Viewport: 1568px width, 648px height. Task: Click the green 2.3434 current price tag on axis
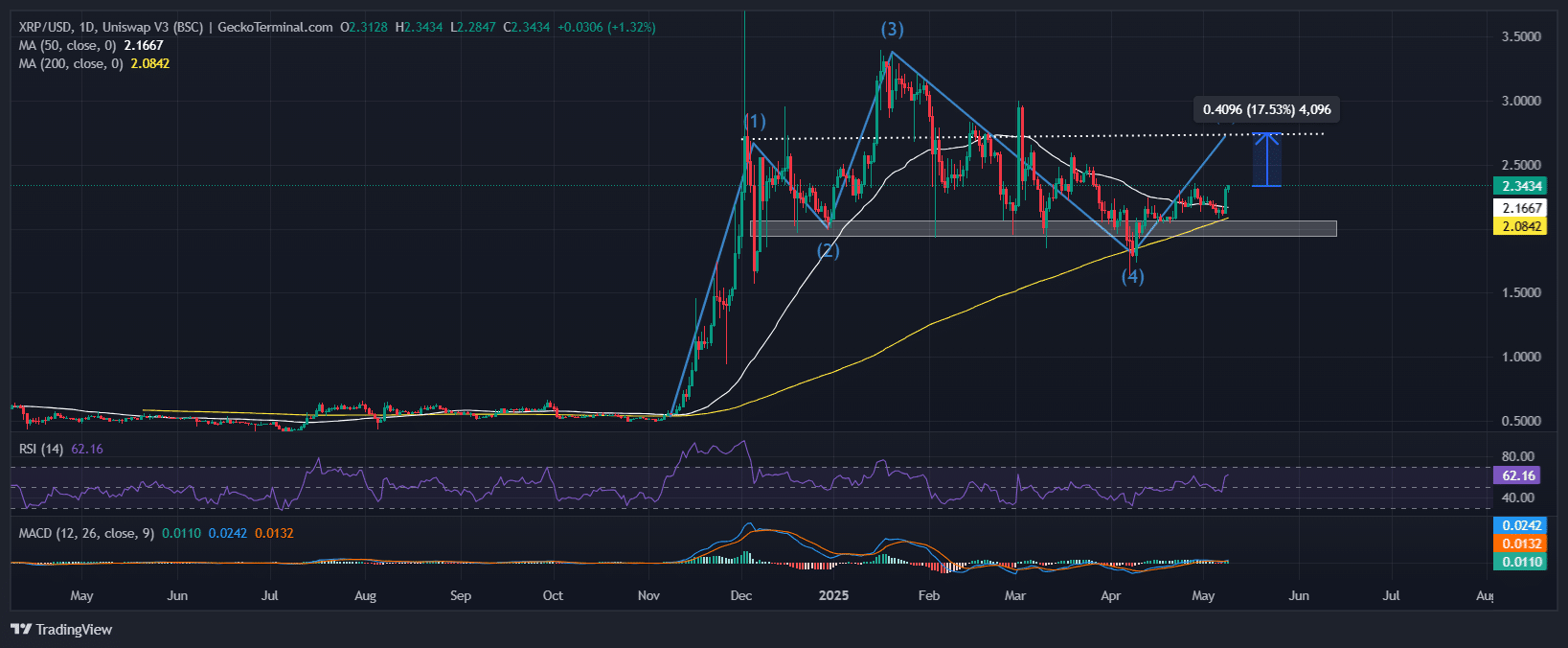[x=1521, y=186]
